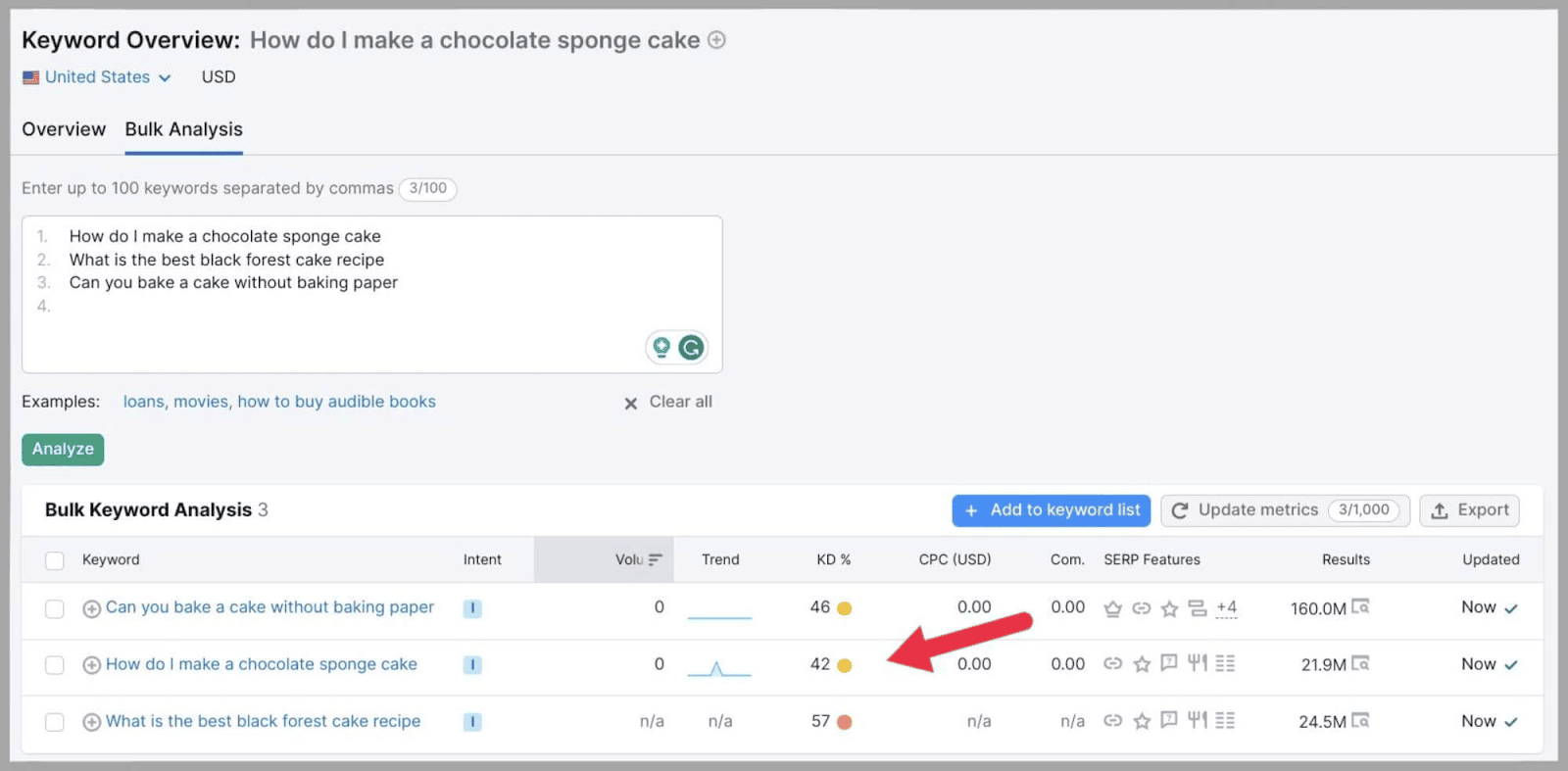Open the United States location dropdown
Screen dimensions: 1568x771
click(x=165, y=77)
